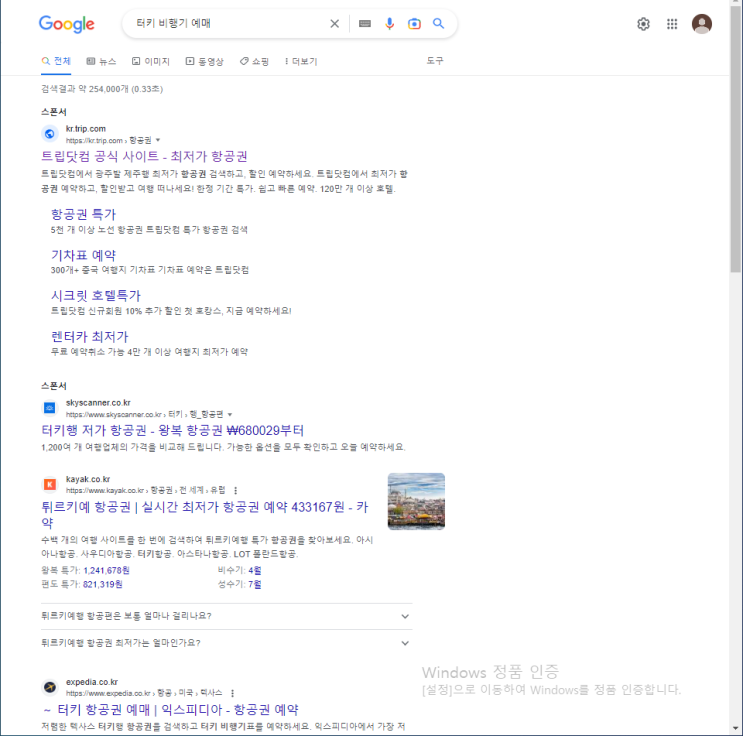This screenshot has height=736, width=743.
Task: Search by image with camera icon
Action: [x=414, y=23]
